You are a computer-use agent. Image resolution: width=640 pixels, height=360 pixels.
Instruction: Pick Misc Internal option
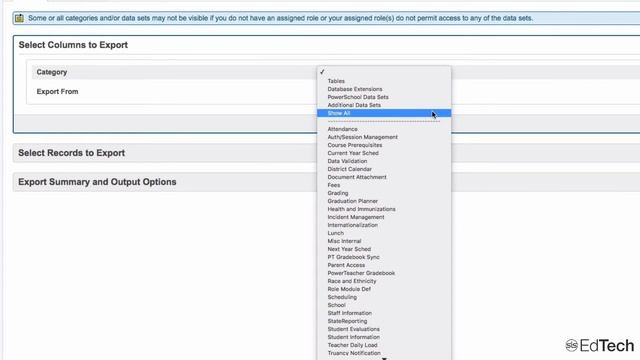344,241
